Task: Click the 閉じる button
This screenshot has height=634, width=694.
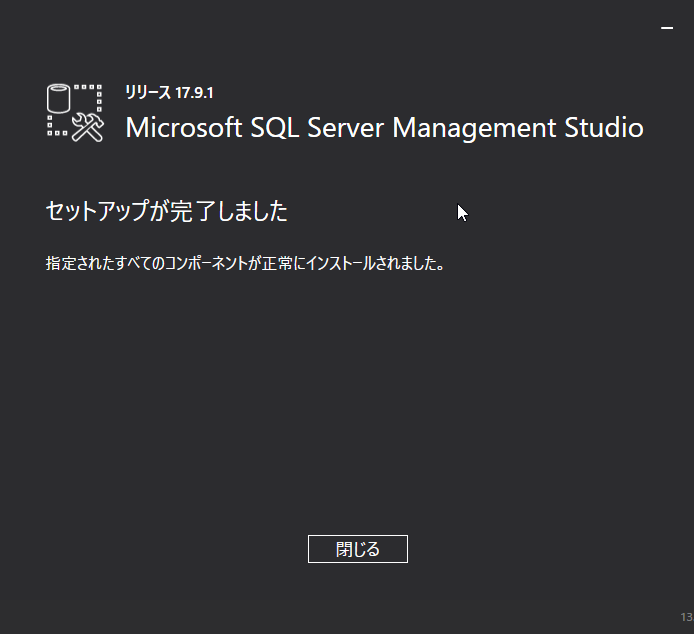Action: point(357,549)
